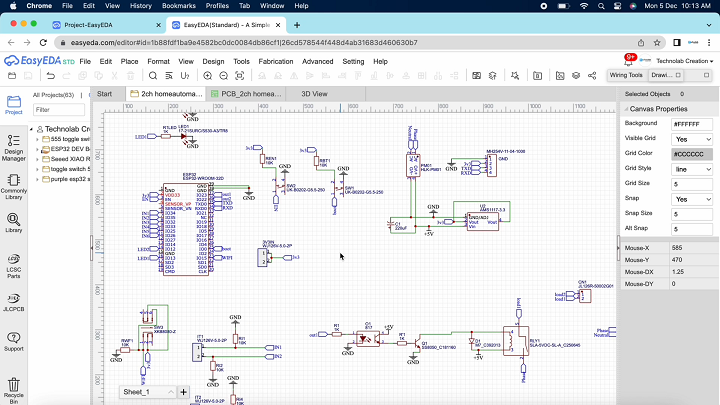Open the Design menu

213,61
